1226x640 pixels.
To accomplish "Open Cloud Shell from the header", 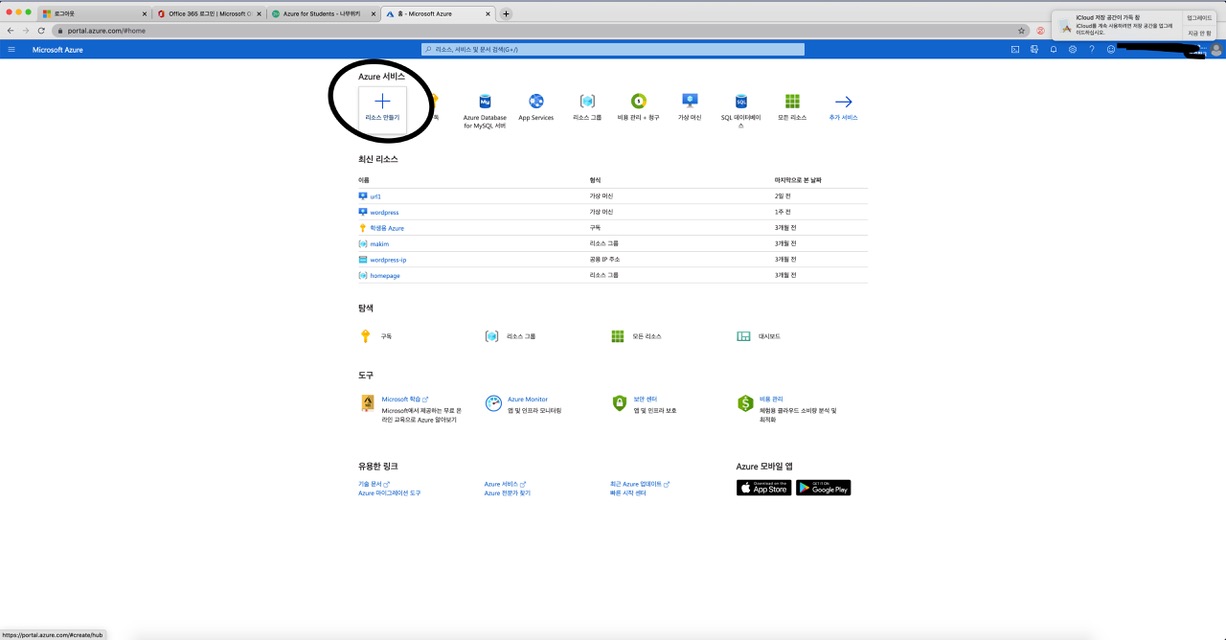I will (x=1015, y=49).
